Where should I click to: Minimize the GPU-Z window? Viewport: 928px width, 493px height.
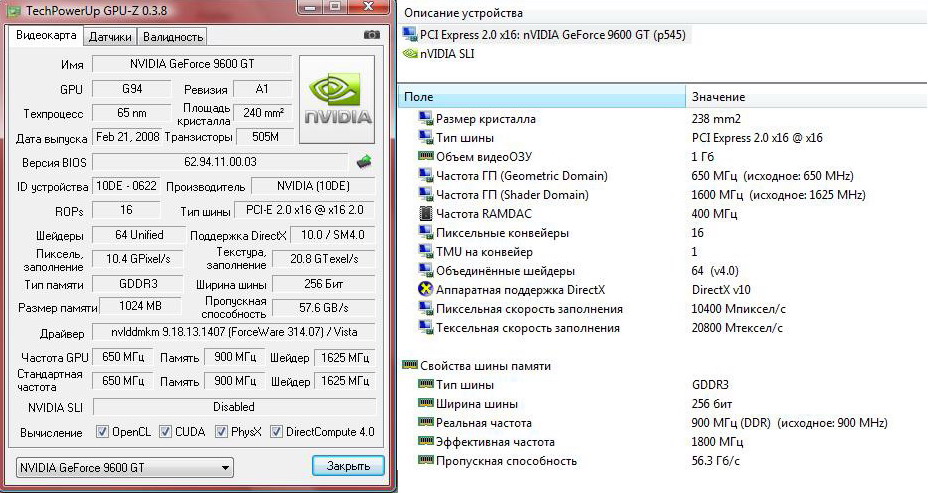[x=311, y=7]
